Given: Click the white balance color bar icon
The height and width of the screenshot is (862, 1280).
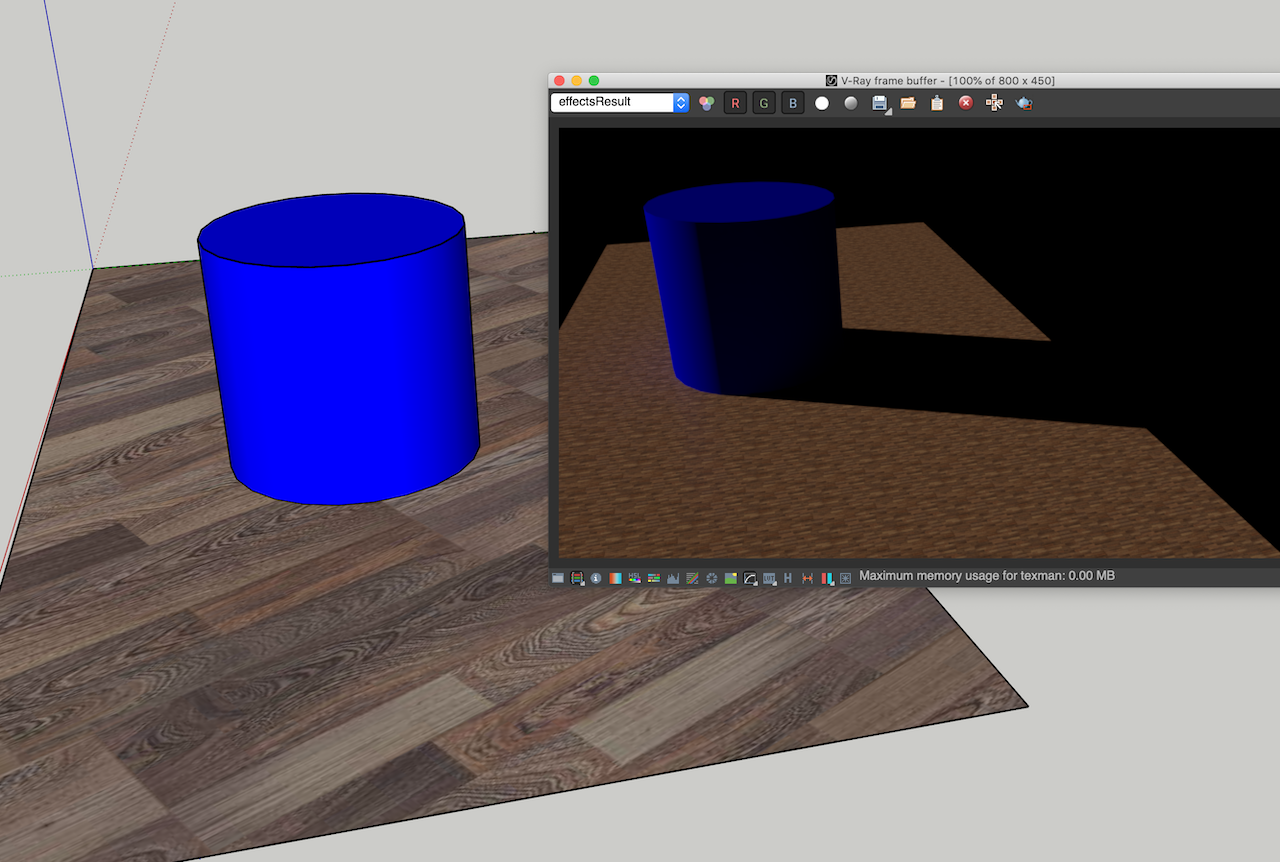Looking at the screenshot, I should click(615, 578).
